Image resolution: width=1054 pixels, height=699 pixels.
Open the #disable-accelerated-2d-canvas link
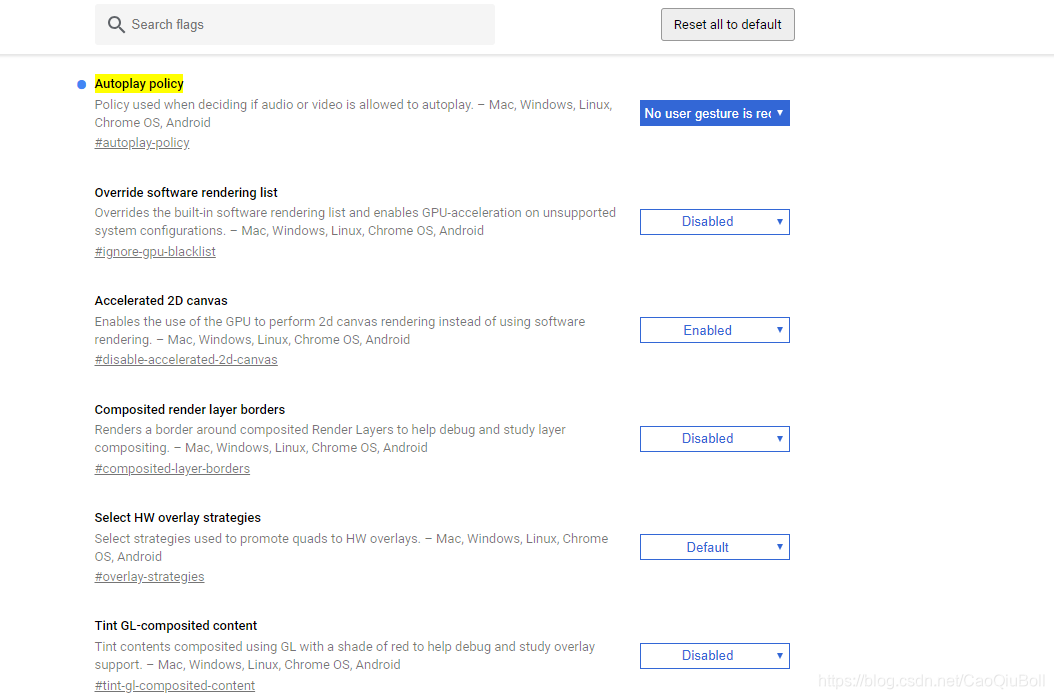[186, 359]
